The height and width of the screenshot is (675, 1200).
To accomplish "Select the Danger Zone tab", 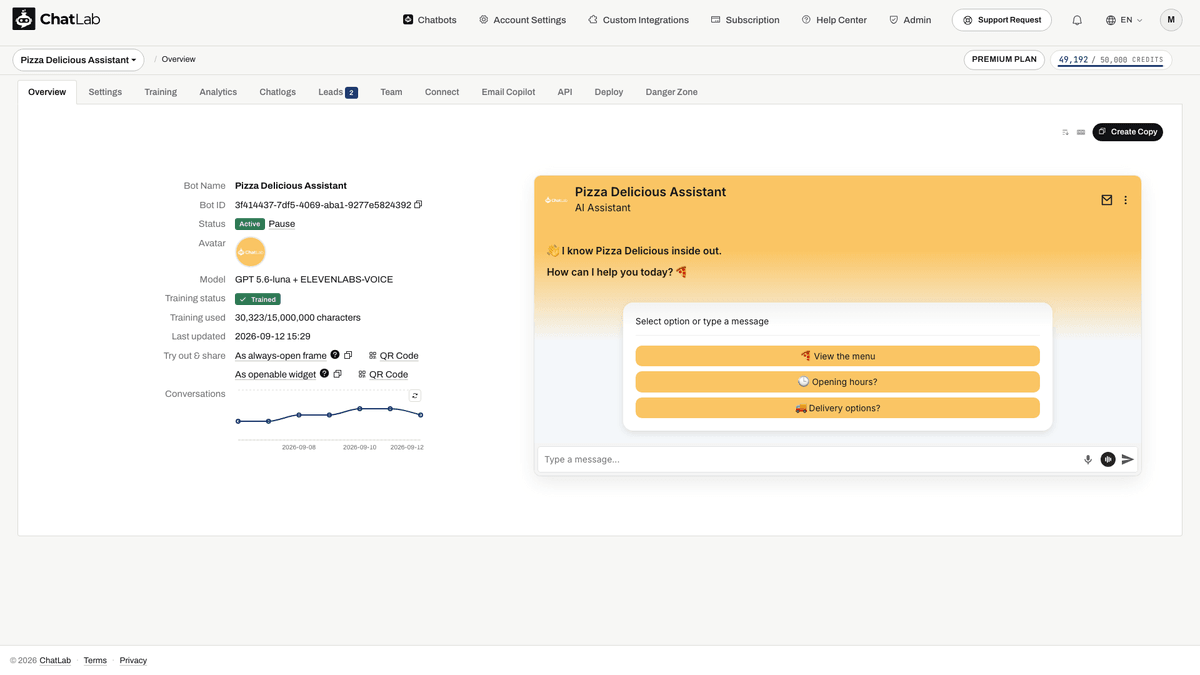I will click(672, 92).
